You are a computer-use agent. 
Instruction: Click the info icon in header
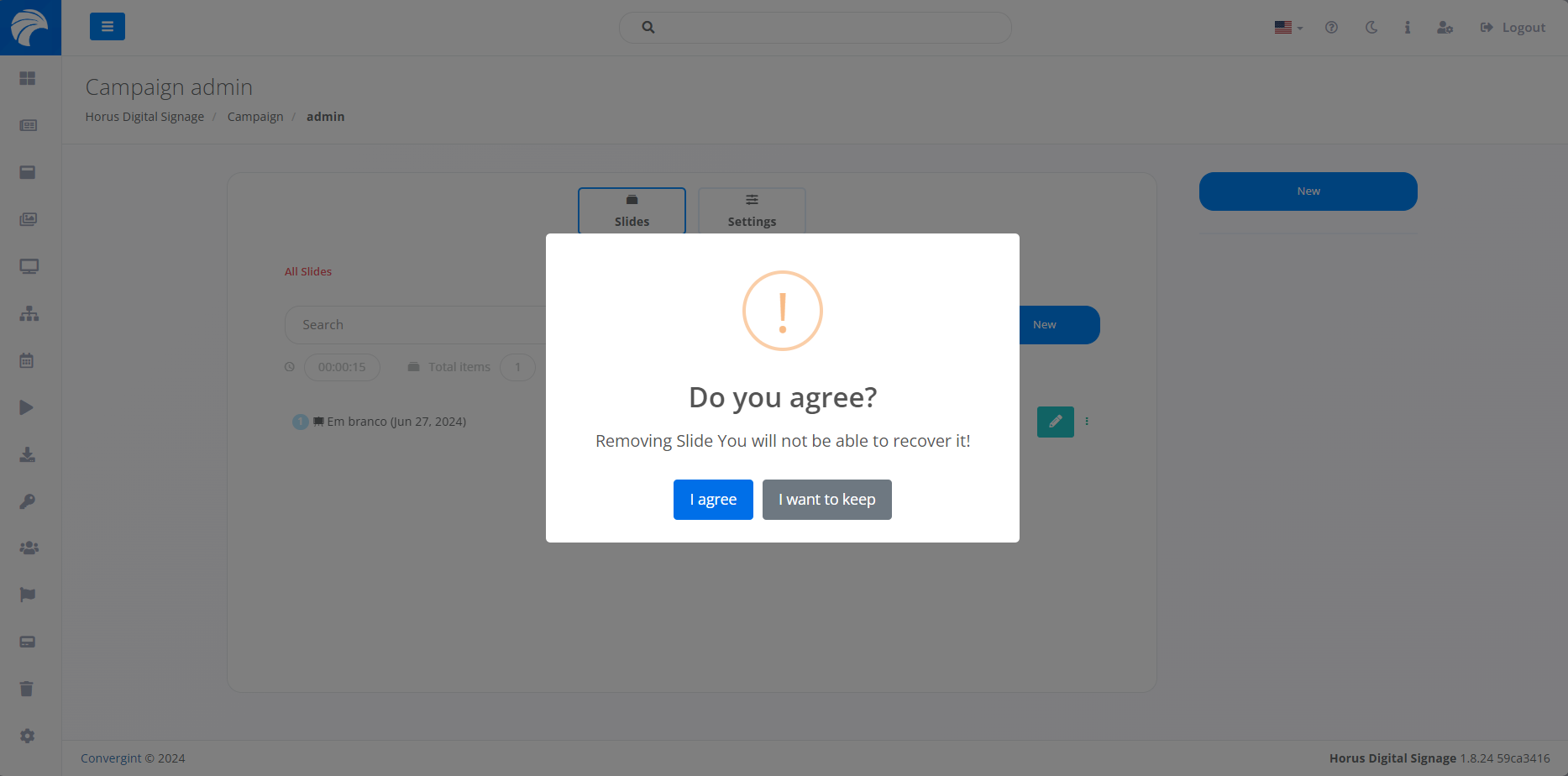[x=1408, y=28]
